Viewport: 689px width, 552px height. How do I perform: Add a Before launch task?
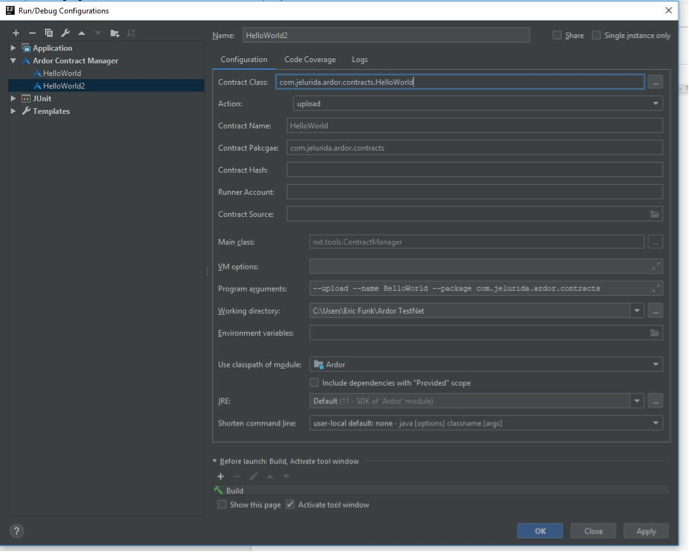point(221,476)
